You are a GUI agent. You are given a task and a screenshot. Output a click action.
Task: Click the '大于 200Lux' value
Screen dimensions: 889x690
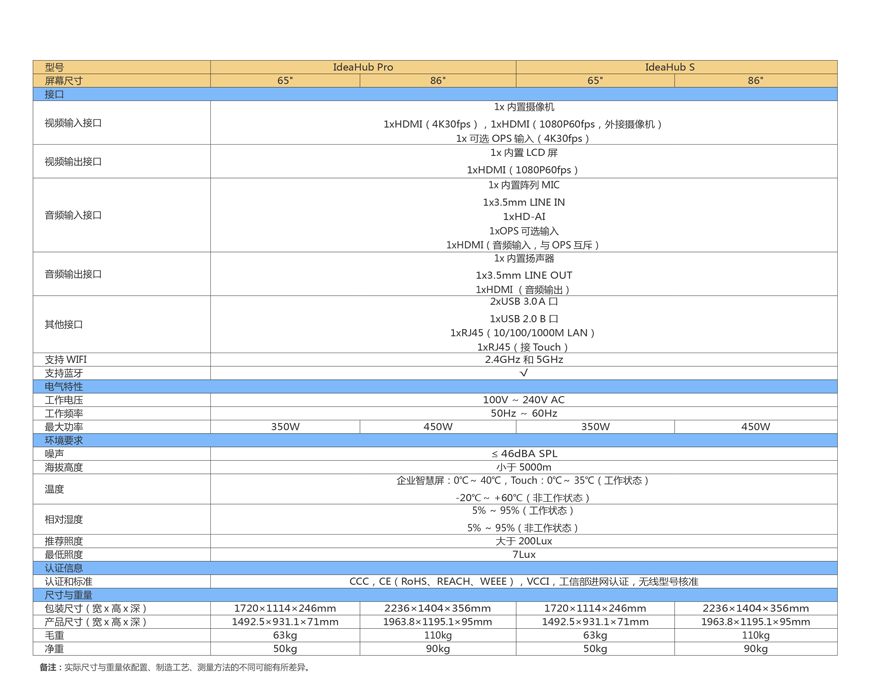click(x=524, y=541)
